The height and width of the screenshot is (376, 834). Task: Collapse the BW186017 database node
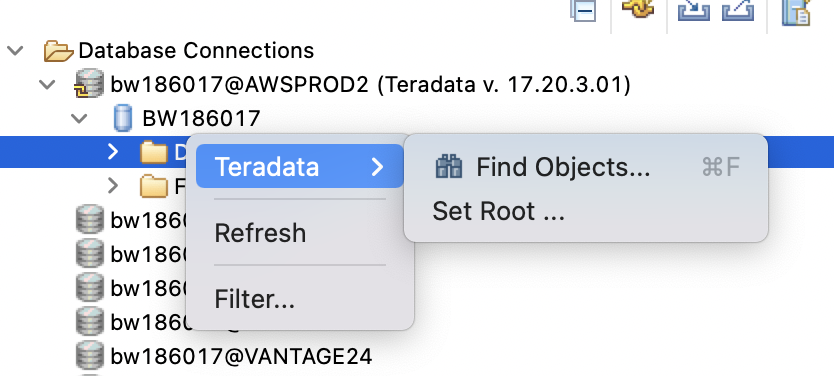tap(79, 118)
